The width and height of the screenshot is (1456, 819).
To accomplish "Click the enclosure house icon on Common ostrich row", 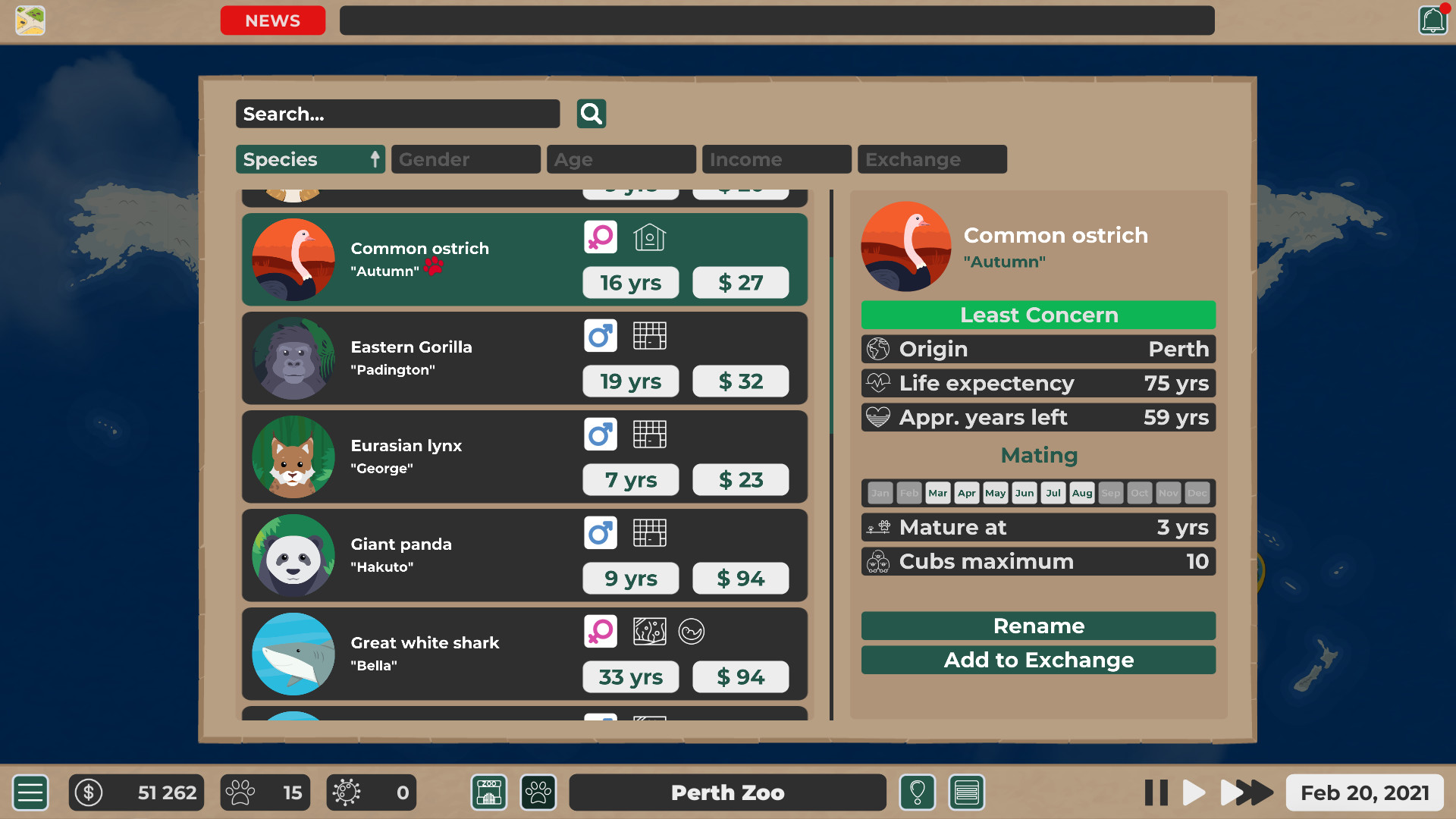I will 650,237.
